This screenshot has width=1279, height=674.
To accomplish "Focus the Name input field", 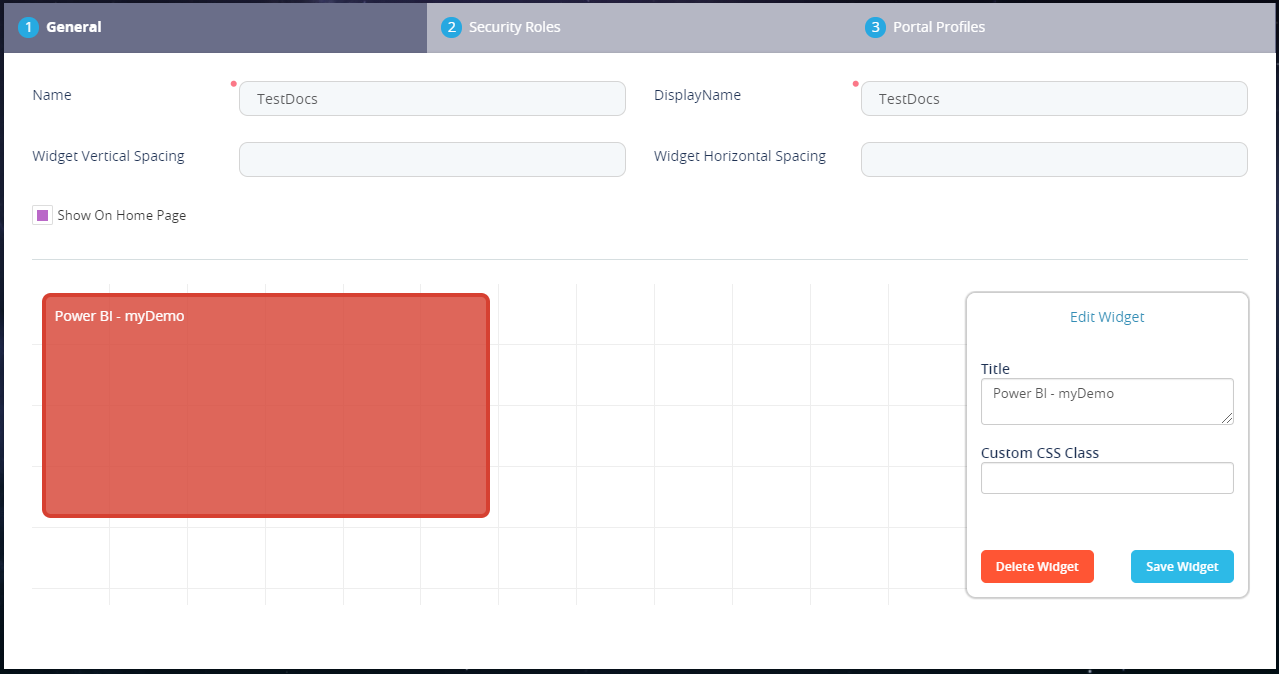I will (432, 99).
